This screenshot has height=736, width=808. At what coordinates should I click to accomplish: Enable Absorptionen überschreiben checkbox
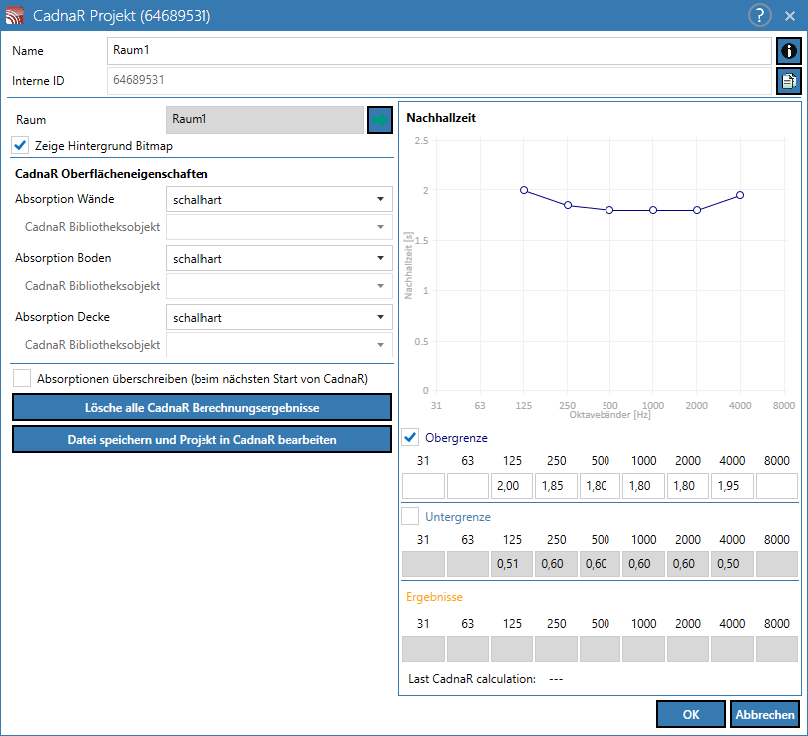click(22, 378)
